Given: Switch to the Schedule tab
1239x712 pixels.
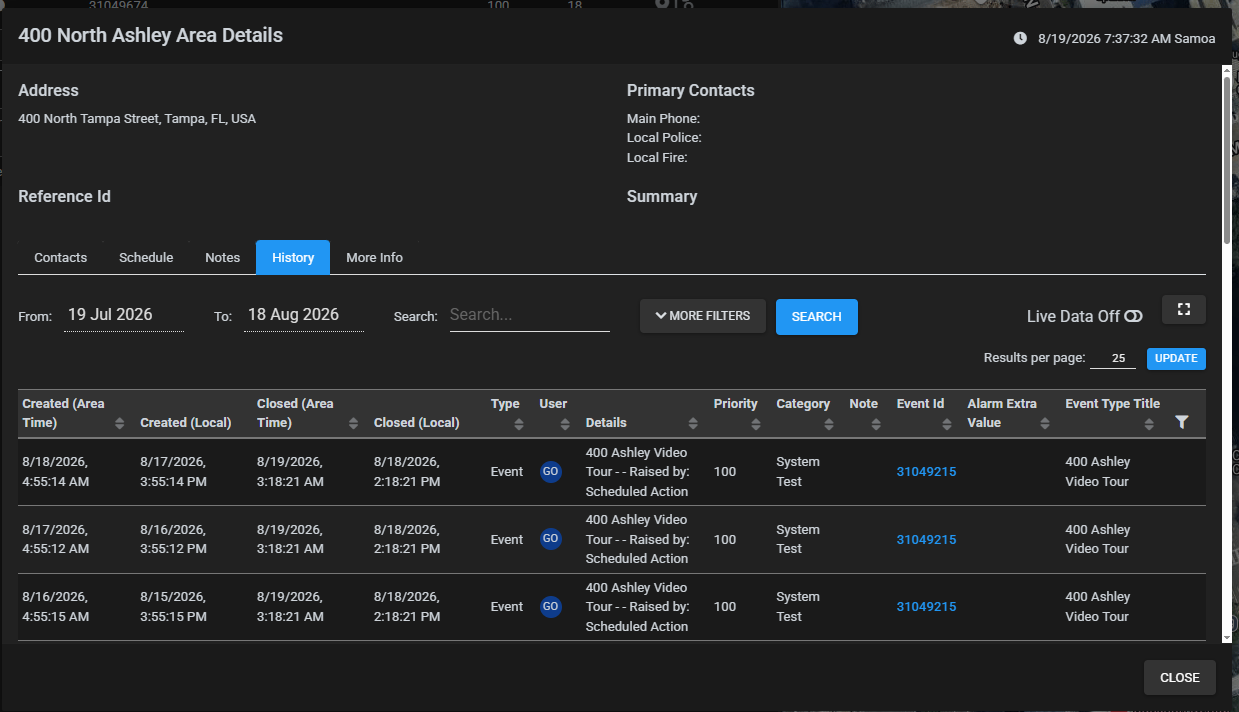Looking at the screenshot, I should [x=146, y=257].
